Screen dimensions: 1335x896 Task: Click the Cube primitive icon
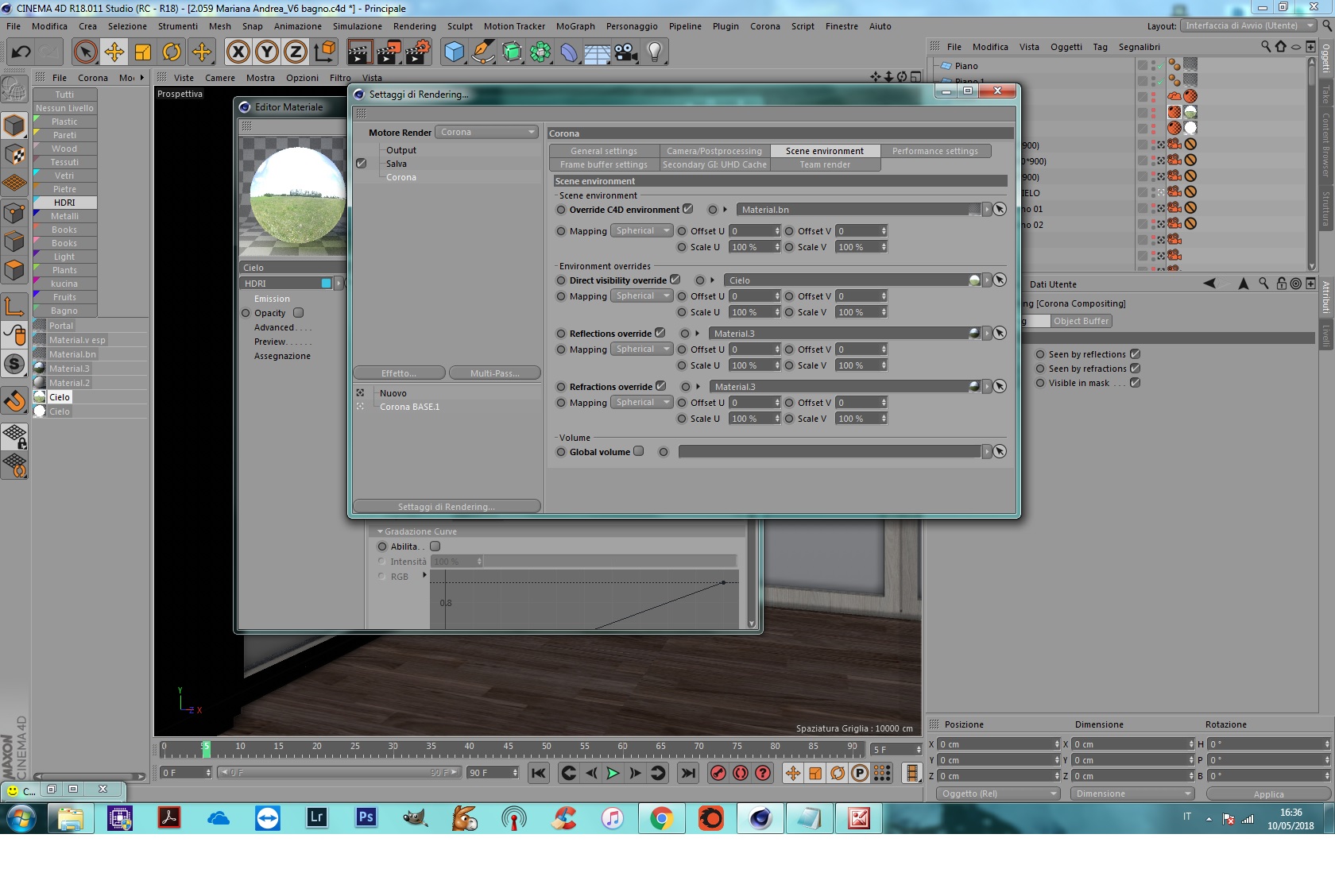point(455,52)
